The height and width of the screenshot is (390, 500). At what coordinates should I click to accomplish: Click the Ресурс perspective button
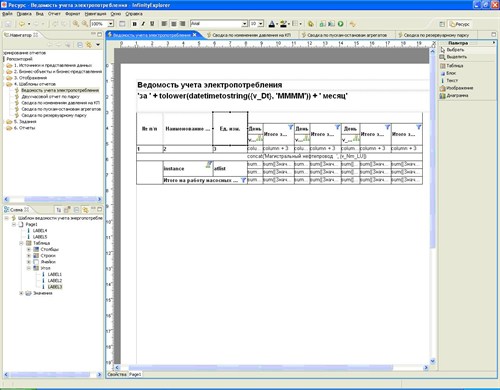coord(460,24)
